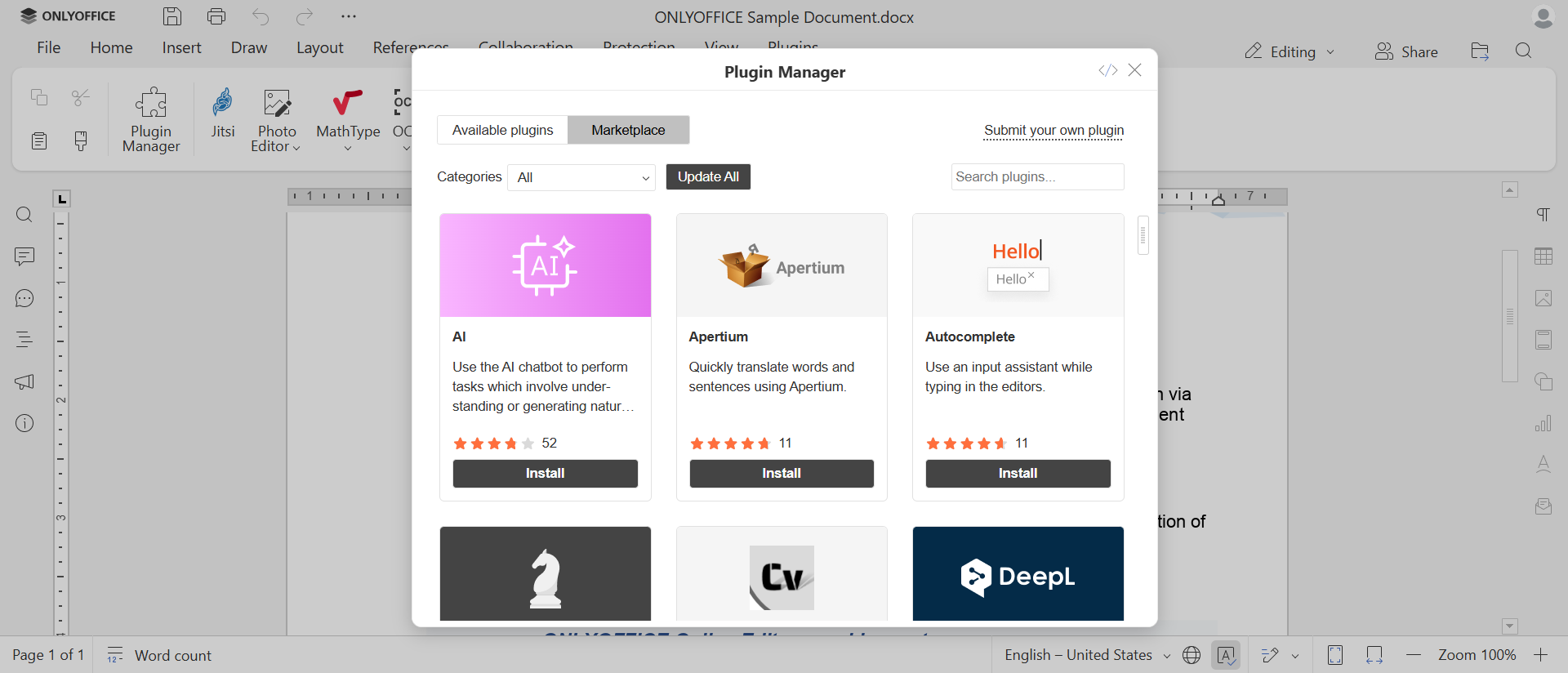The height and width of the screenshot is (673, 1568).
Task: Click zoom out minus button
Action: (1414, 655)
